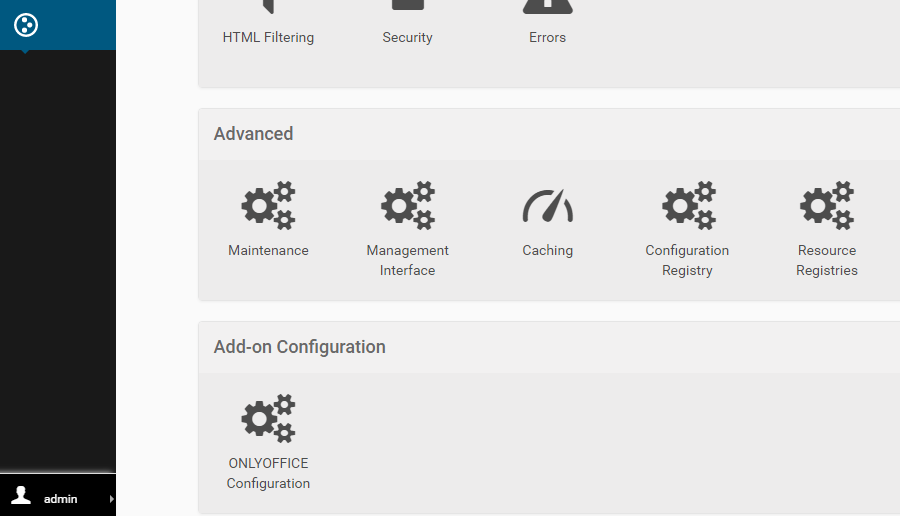Expand the admin menu arrow
The height and width of the screenshot is (516, 900).
coord(111,499)
